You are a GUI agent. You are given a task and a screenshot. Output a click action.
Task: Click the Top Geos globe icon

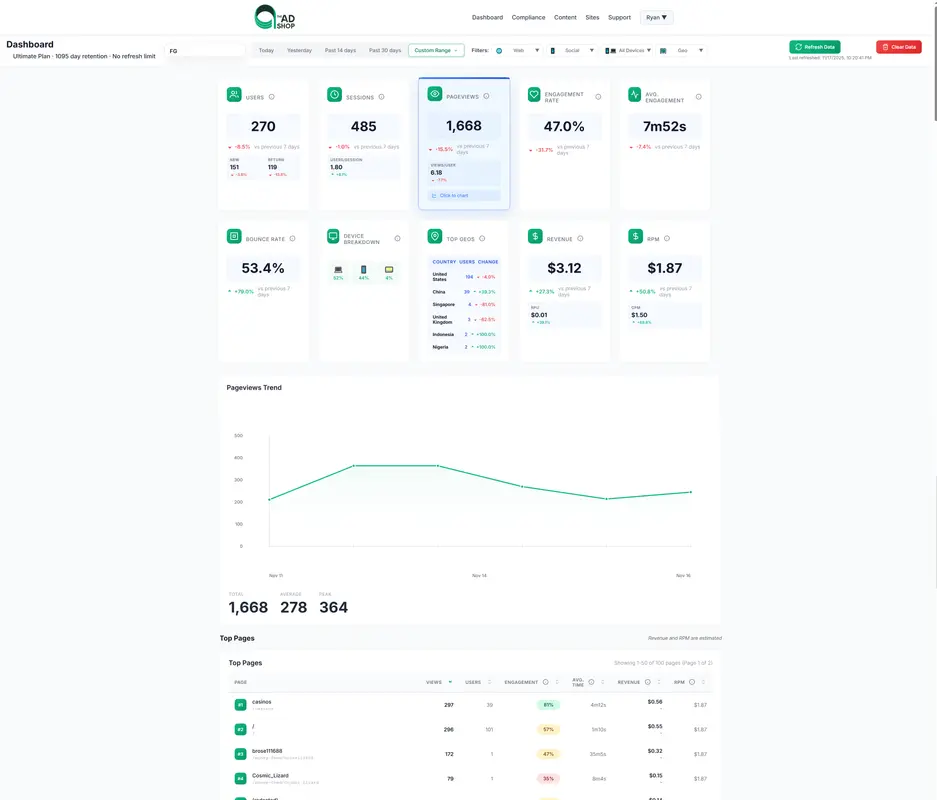click(x=433, y=236)
